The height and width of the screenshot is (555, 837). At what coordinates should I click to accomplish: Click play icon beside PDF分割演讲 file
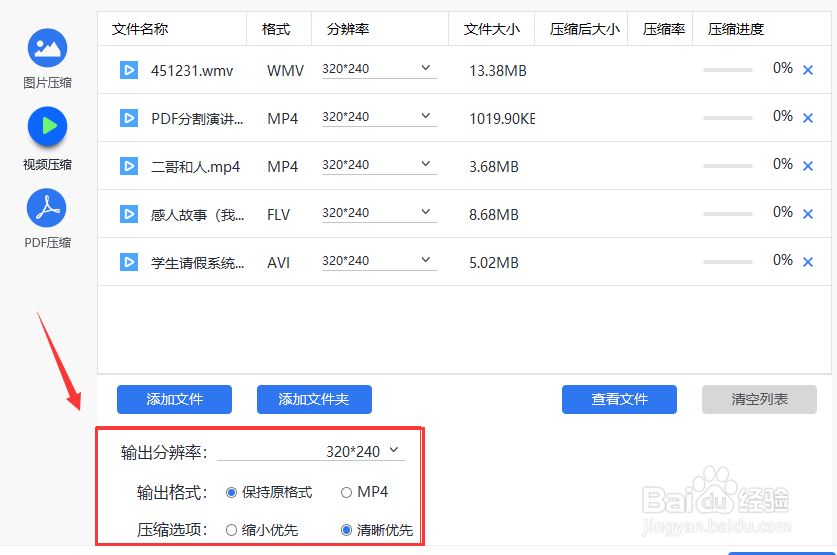pyautogui.click(x=129, y=118)
